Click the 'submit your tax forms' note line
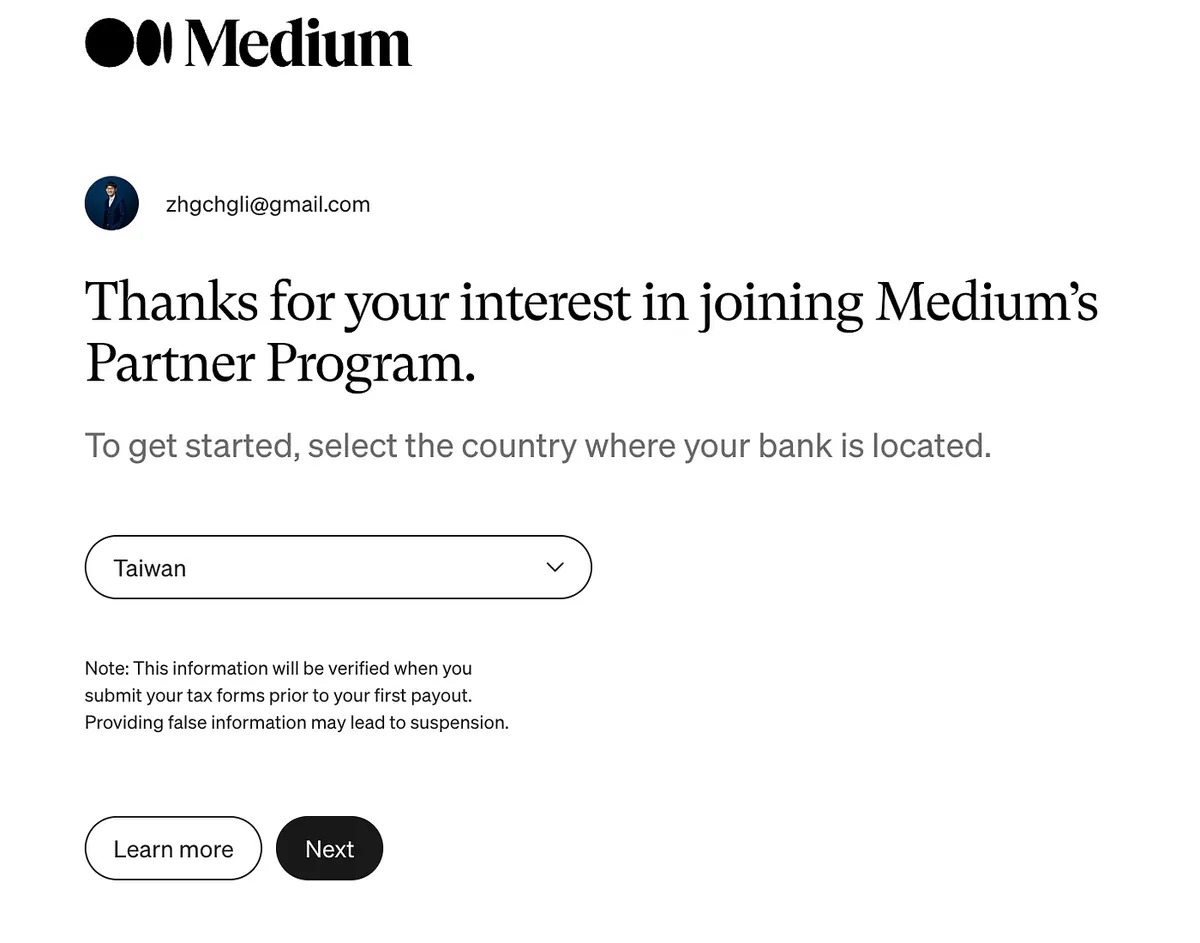Screen dimensions: 1200x943 point(278,695)
